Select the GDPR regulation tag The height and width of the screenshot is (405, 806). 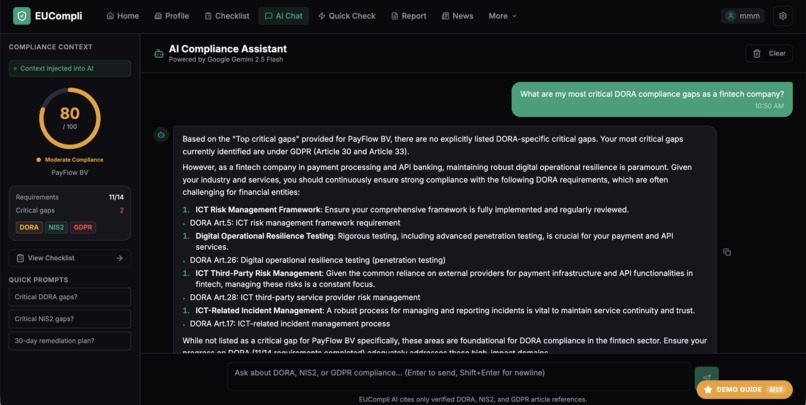83,227
